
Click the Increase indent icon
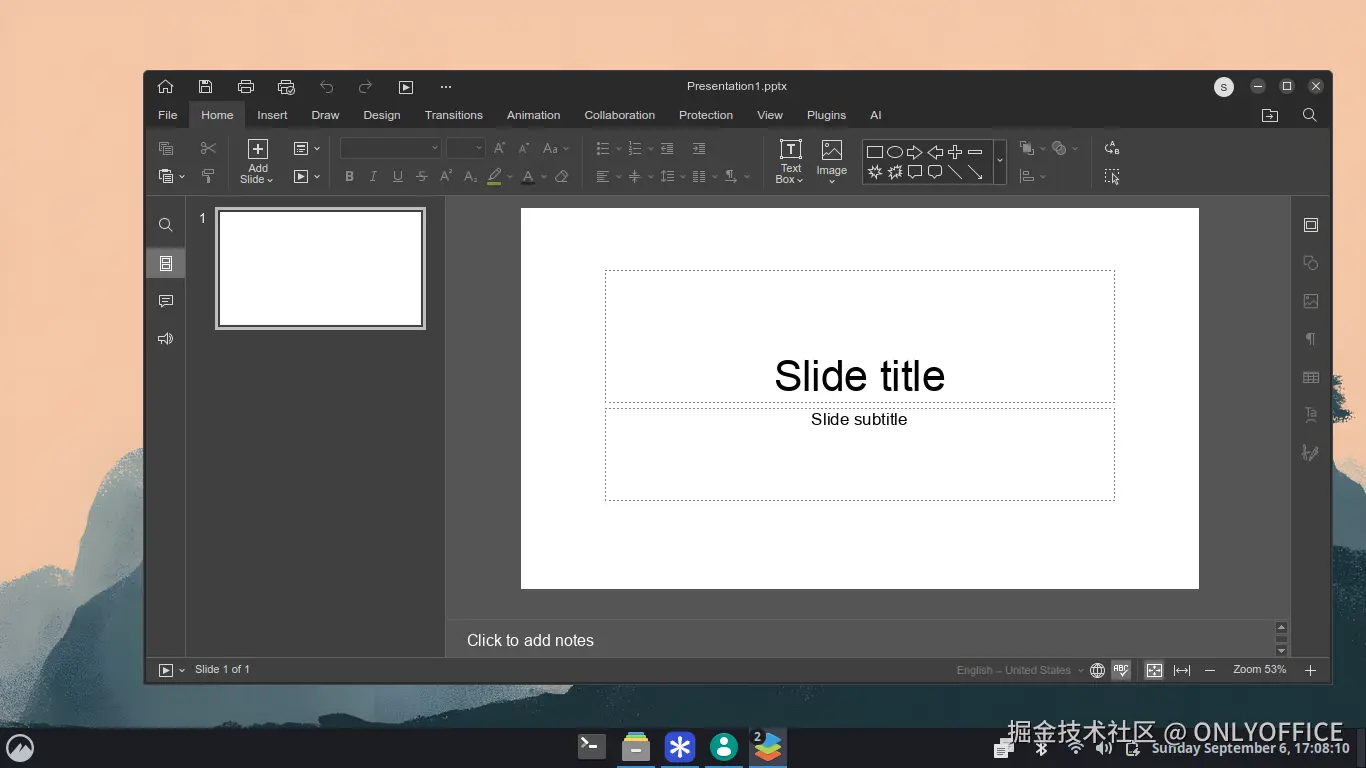tap(699, 148)
